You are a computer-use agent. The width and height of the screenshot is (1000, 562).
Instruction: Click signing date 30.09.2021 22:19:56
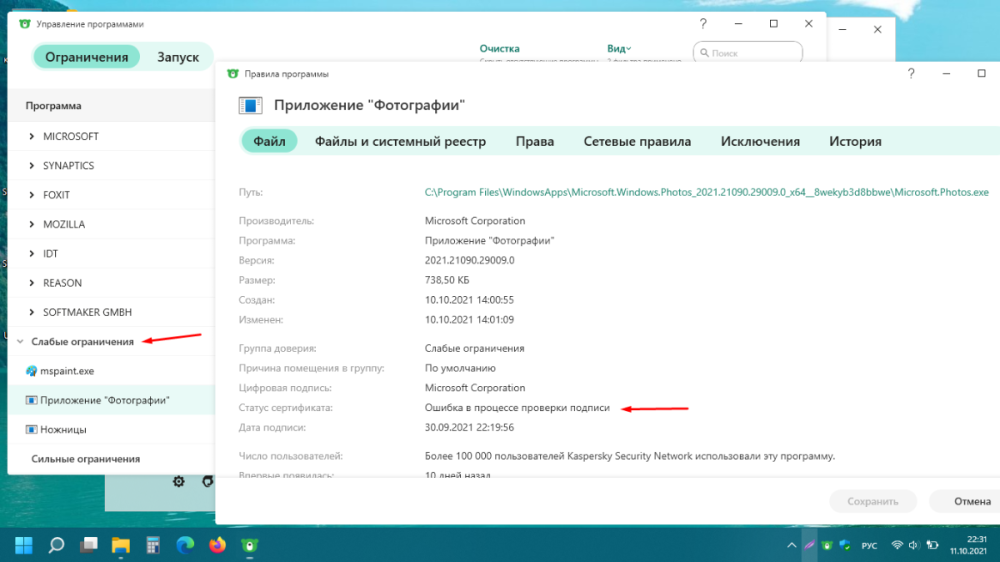pyautogui.click(x=469, y=427)
